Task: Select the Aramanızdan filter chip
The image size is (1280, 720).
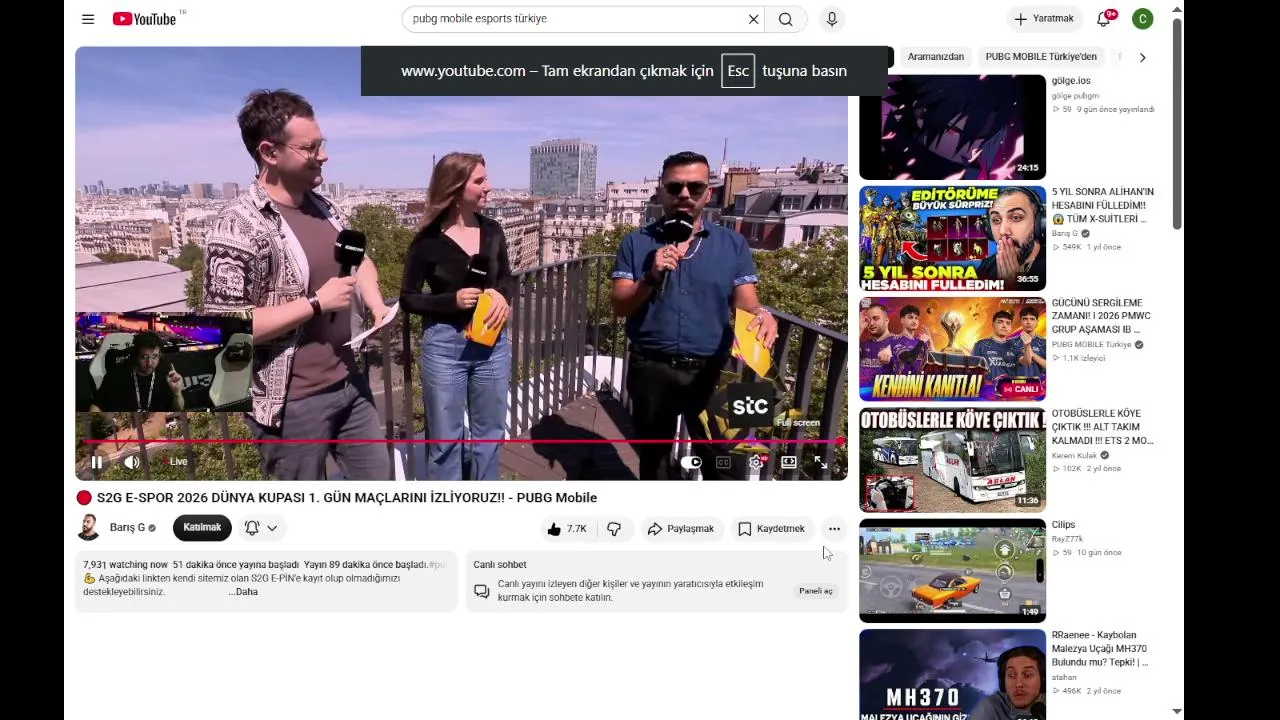Action: [x=936, y=57]
